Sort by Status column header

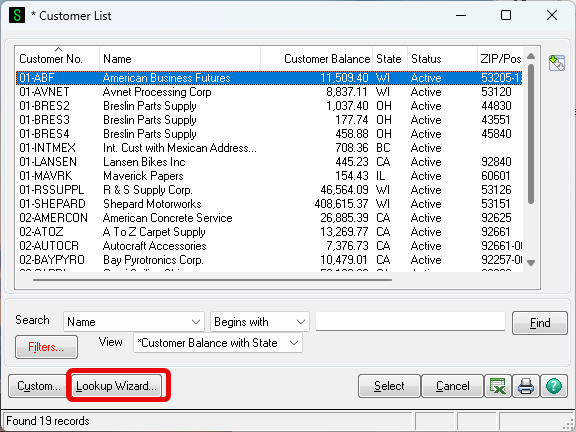(442, 58)
